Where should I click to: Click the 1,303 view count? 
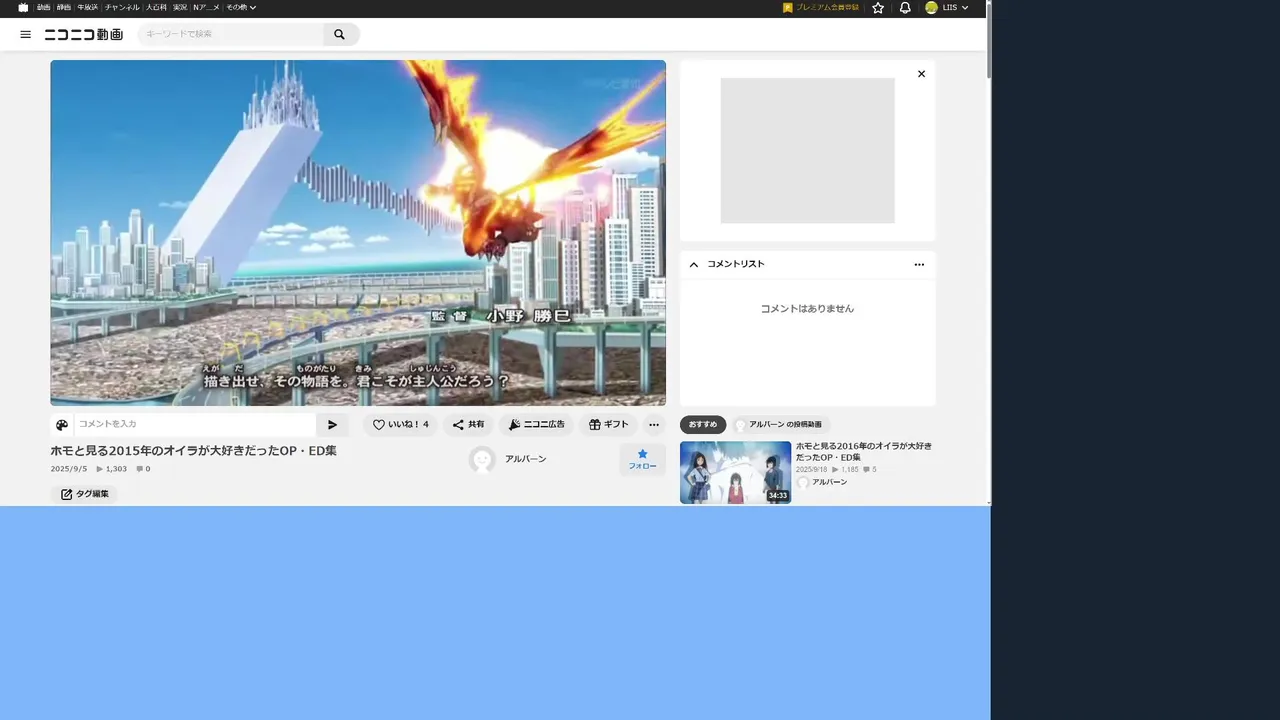click(x=112, y=469)
